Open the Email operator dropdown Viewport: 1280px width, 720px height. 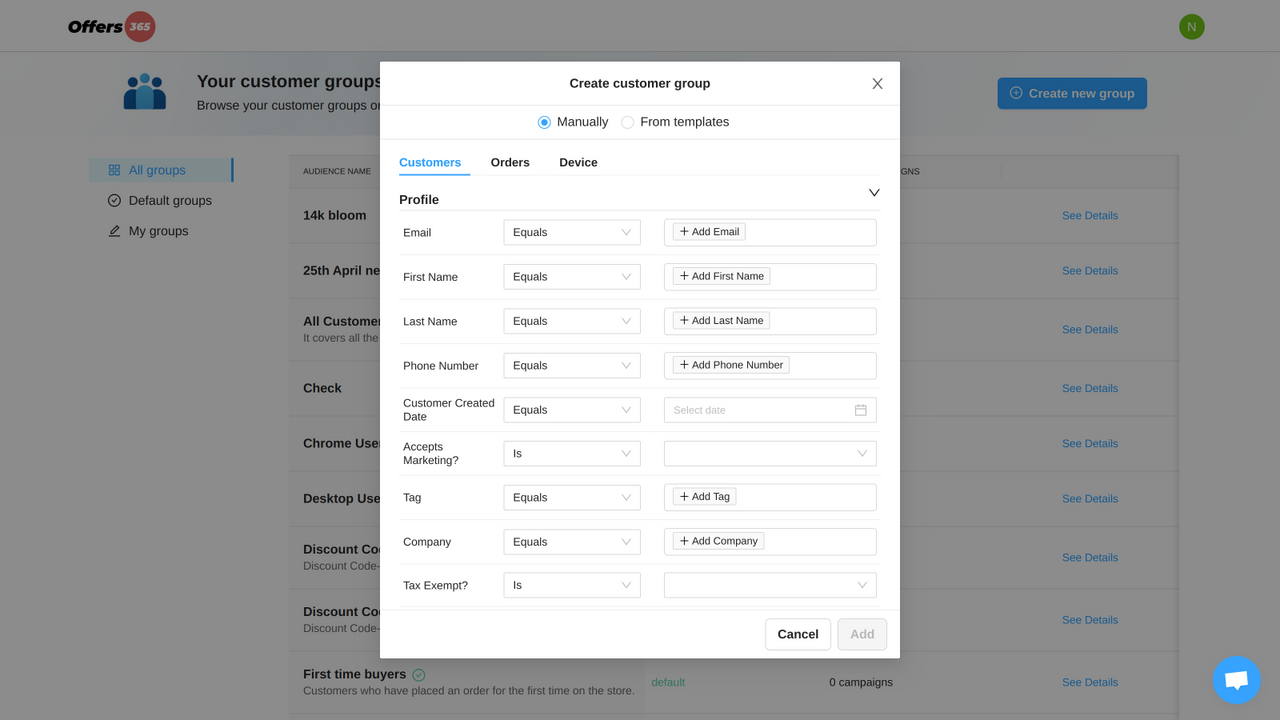coord(572,232)
